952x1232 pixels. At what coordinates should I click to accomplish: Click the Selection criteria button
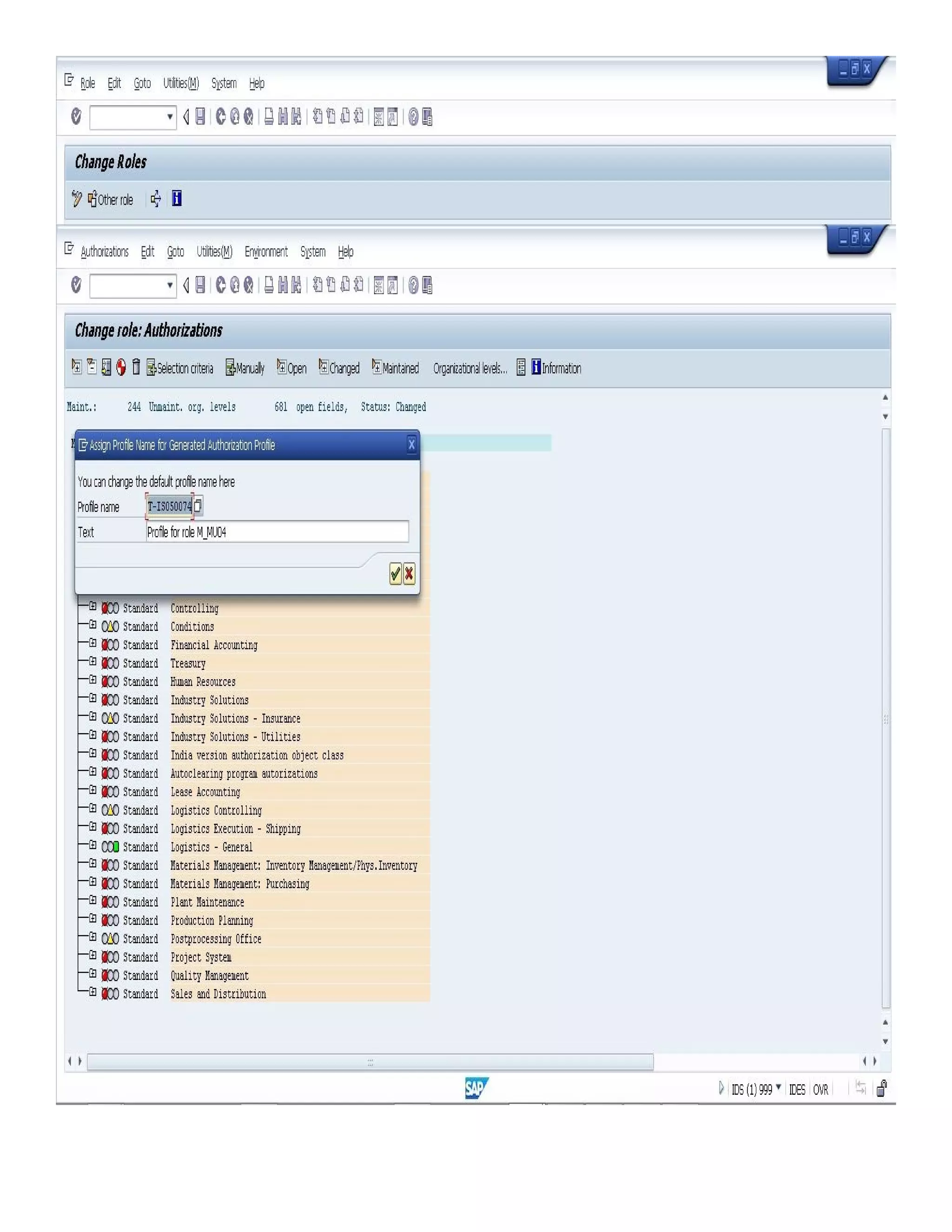180,368
